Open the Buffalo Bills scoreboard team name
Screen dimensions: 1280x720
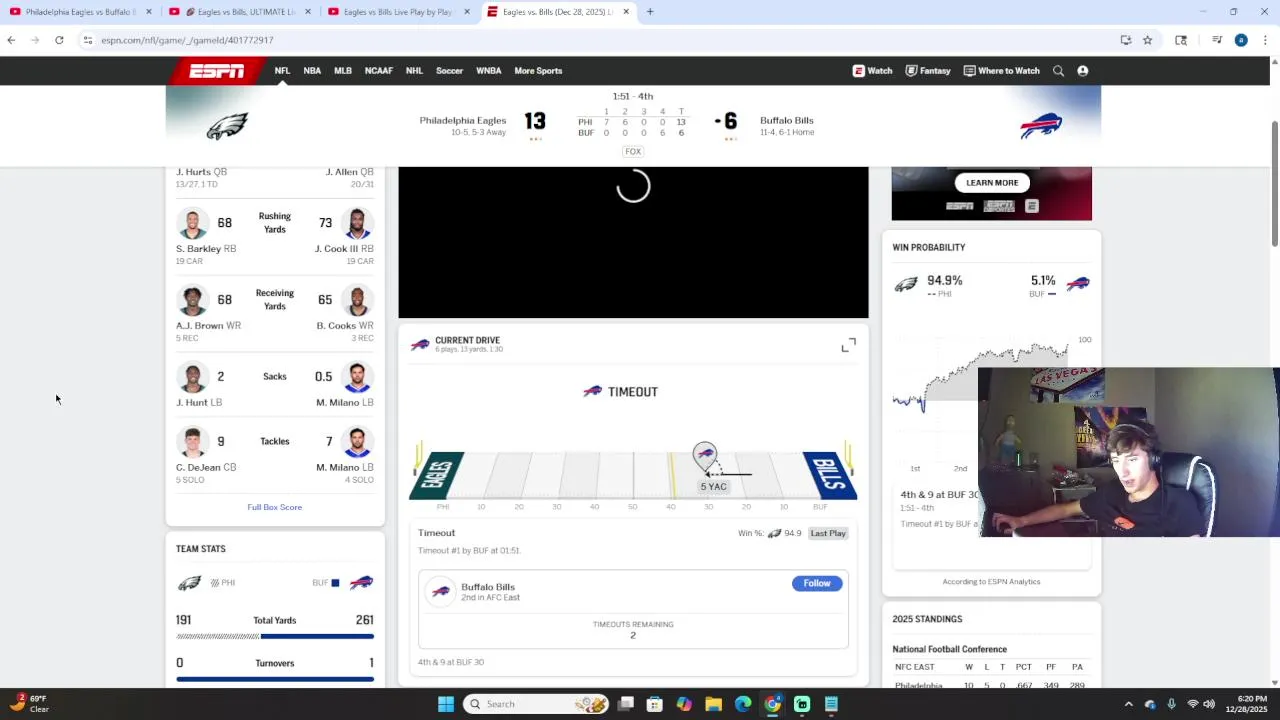pyautogui.click(x=787, y=120)
